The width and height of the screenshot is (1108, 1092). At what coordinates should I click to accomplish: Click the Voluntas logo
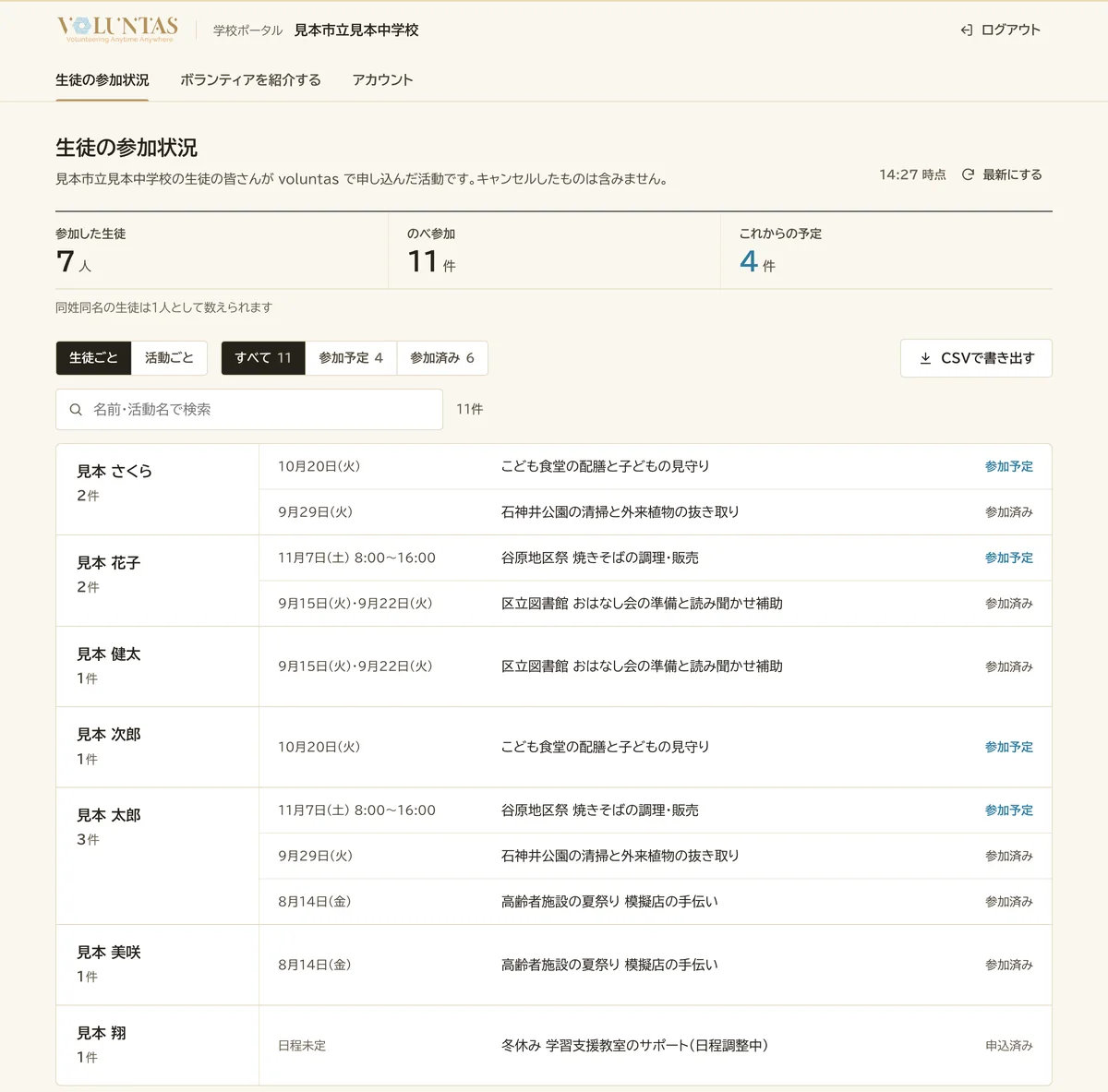(117, 30)
